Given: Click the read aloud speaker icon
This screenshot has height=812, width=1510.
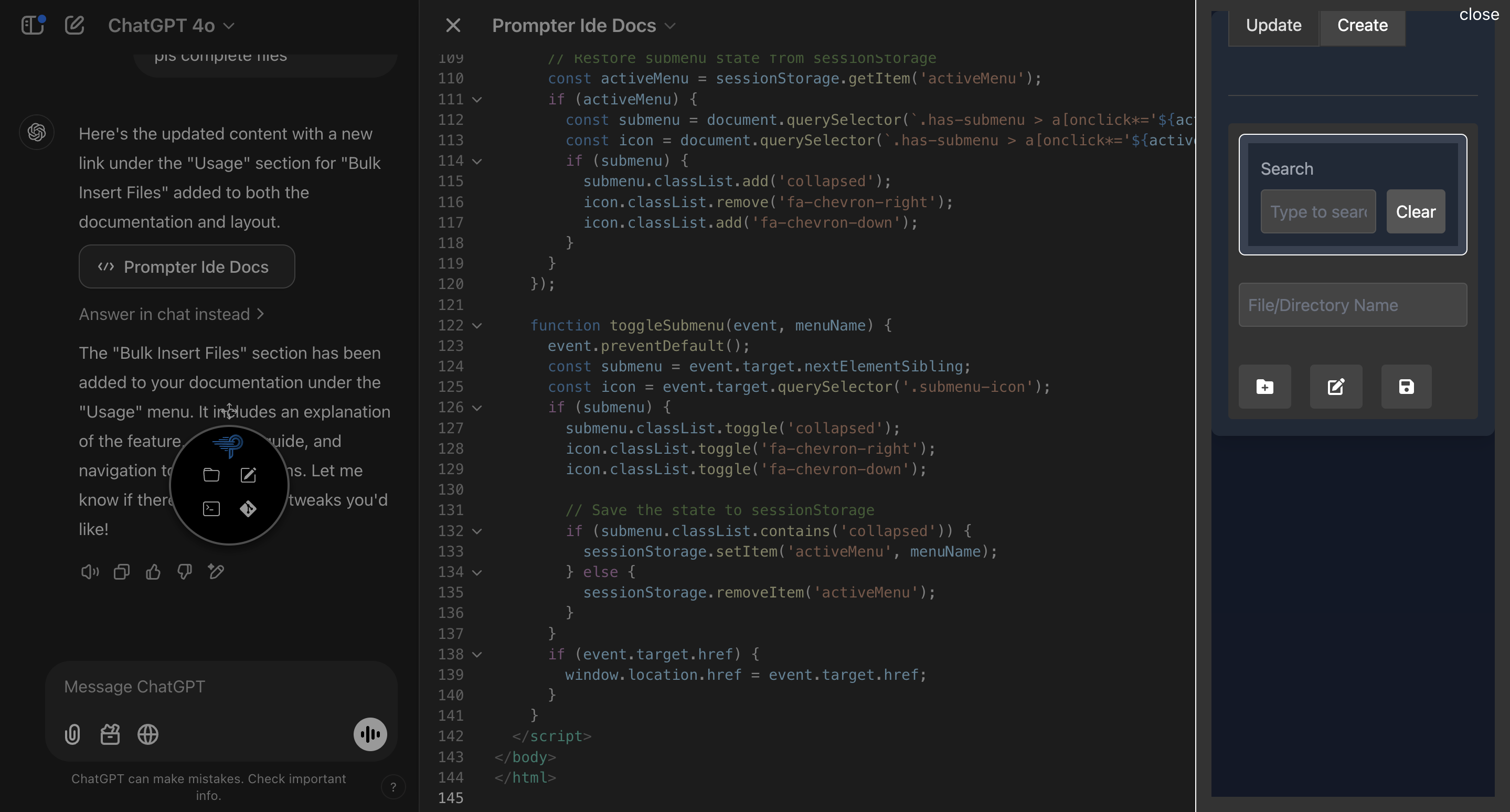Looking at the screenshot, I should click(90, 572).
